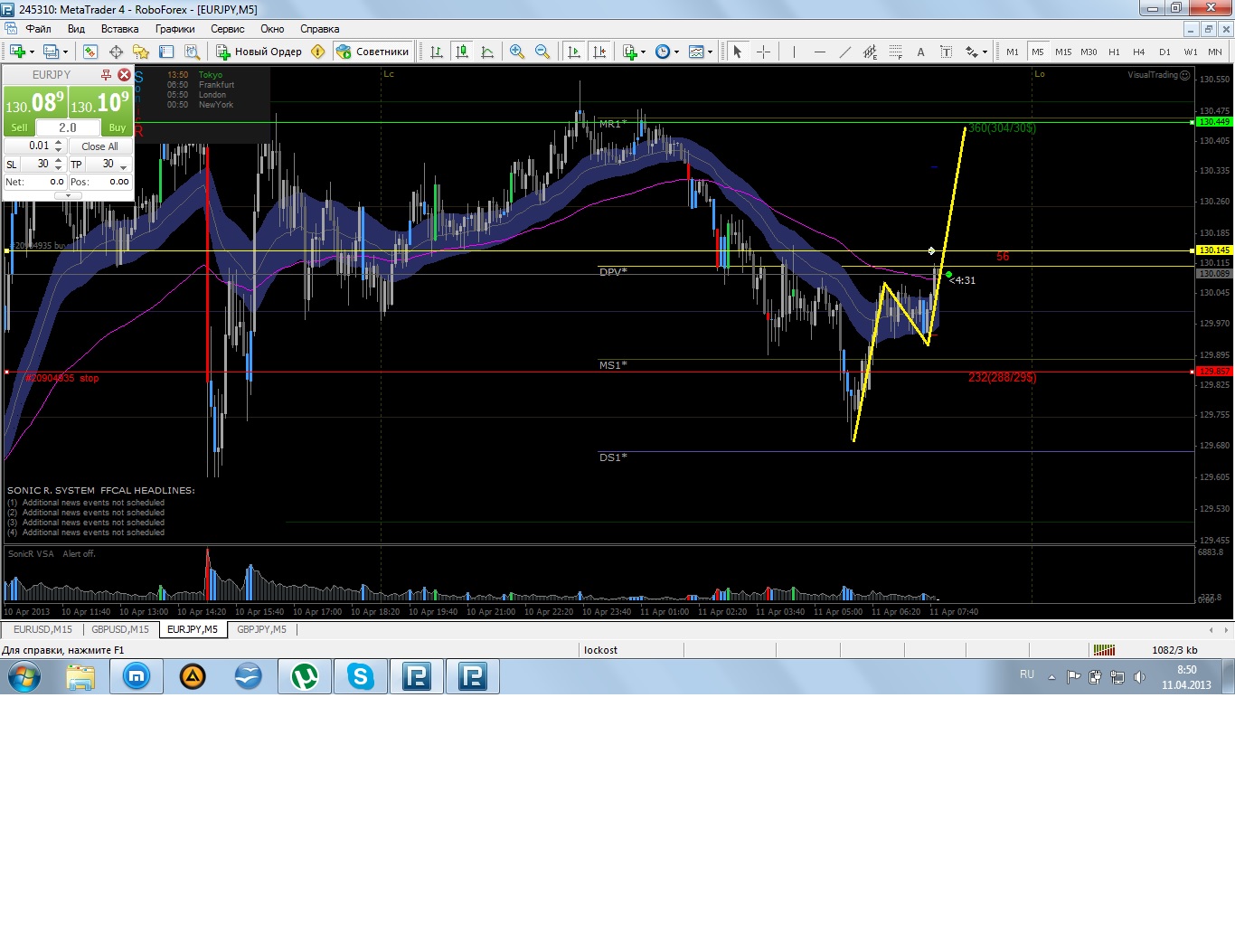Click the Новый Ордер button
Screen dimensions: 1235x952
click(259, 52)
